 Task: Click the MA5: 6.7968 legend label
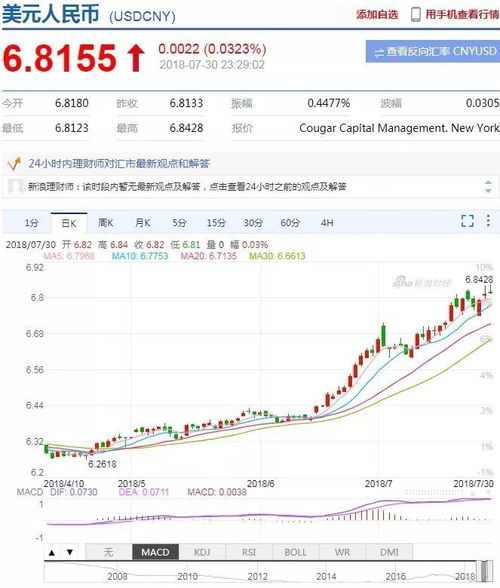[69, 256]
